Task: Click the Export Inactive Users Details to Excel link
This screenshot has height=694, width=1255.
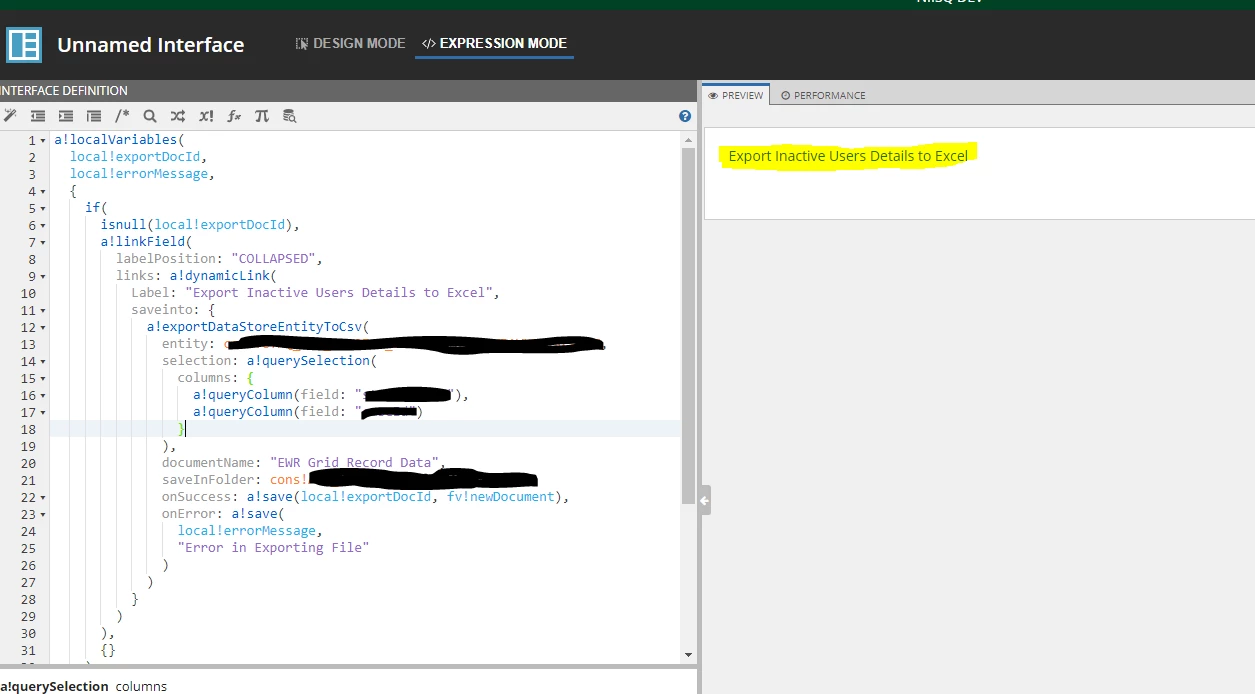Action: point(848,156)
